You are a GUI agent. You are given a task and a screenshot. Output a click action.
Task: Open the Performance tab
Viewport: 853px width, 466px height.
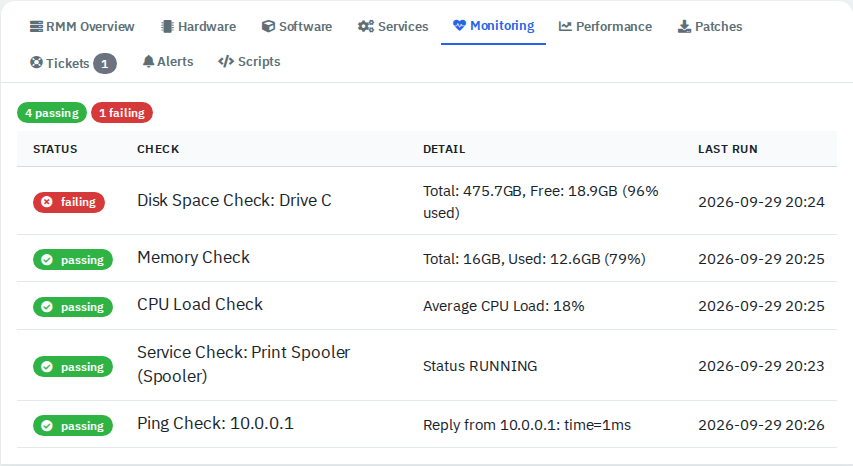605,26
